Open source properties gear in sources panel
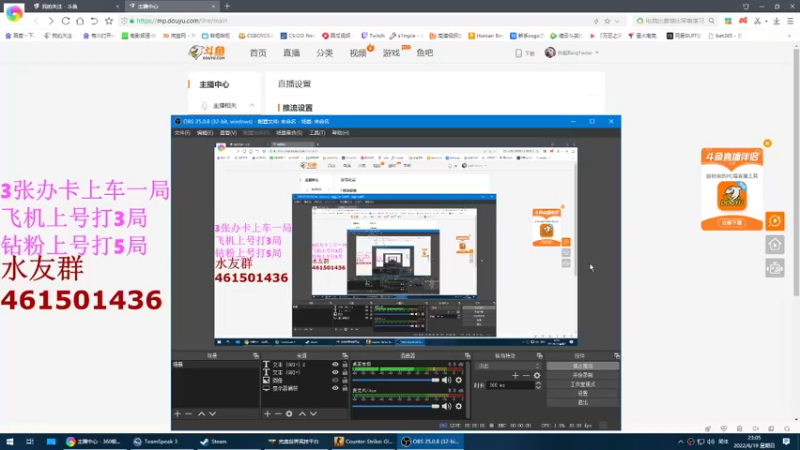This screenshot has width=800, height=450. click(x=289, y=414)
